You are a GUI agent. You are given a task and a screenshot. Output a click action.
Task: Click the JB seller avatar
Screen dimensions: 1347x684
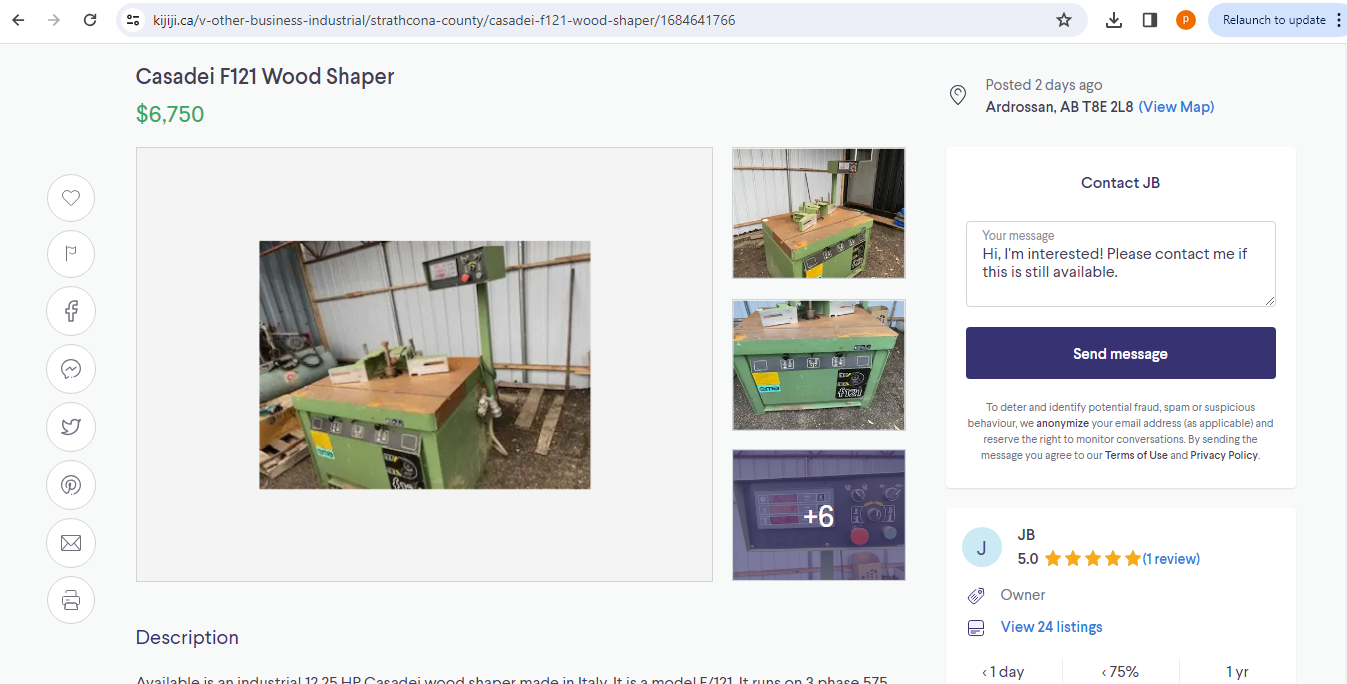pyautogui.click(x=981, y=547)
